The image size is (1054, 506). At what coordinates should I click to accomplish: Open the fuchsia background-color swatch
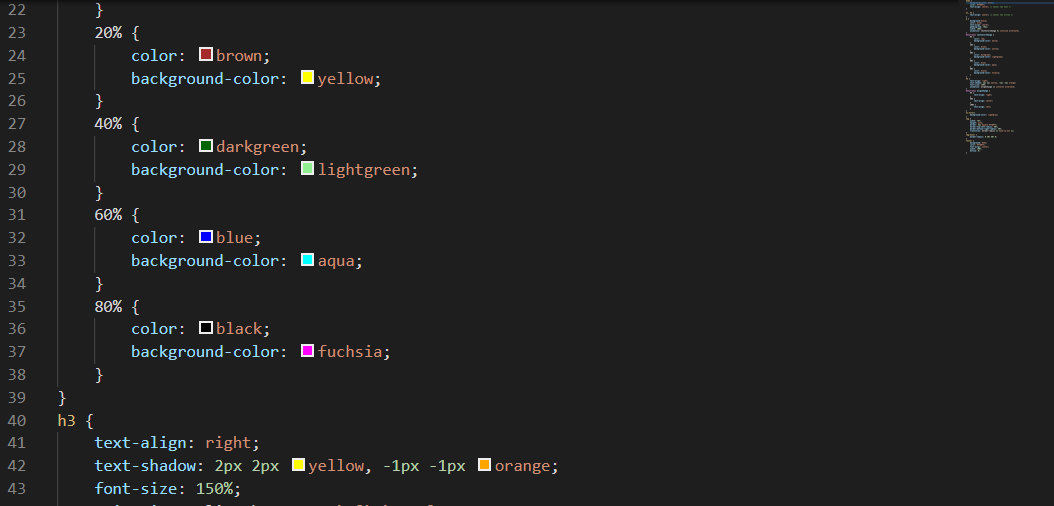307,351
